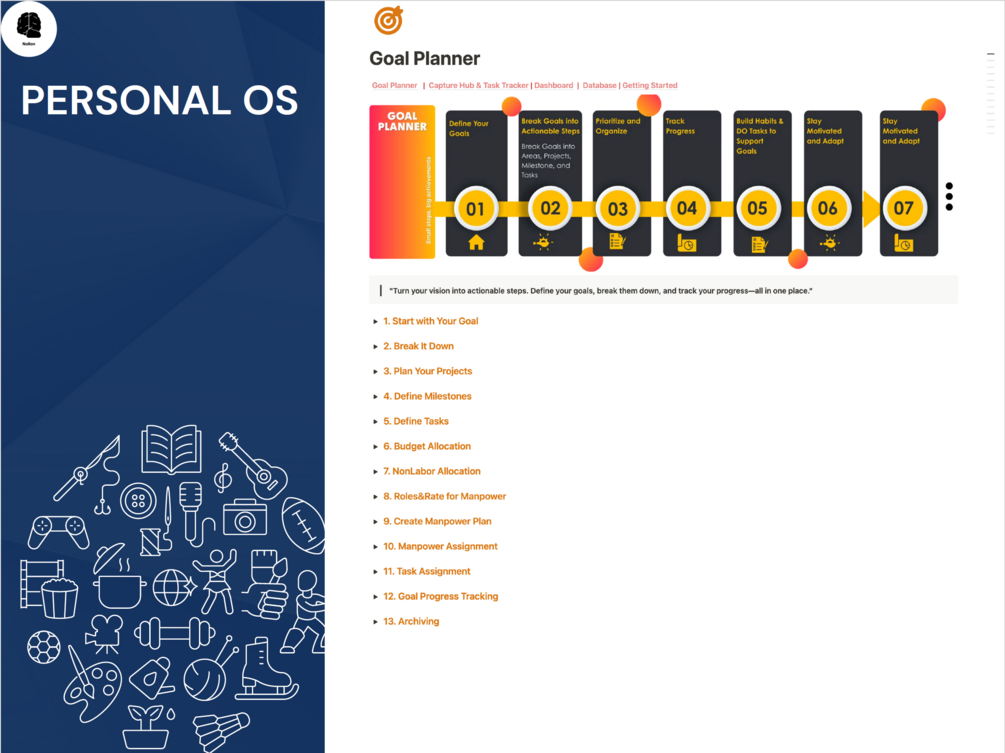Click the home icon under step 01

(x=476, y=240)
